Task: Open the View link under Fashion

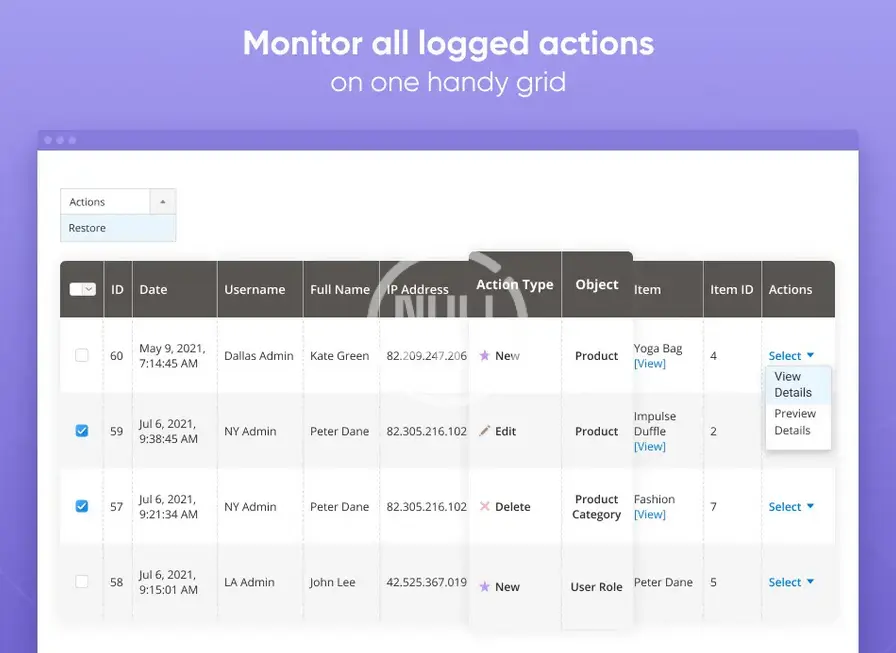Action: point(649,515)
